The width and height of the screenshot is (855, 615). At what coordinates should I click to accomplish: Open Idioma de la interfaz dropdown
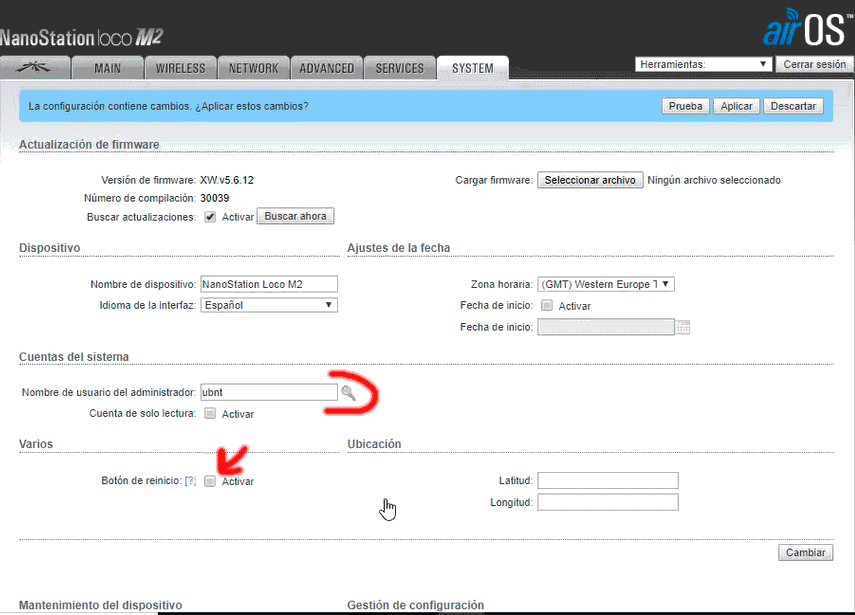click(x=269, y=305)
